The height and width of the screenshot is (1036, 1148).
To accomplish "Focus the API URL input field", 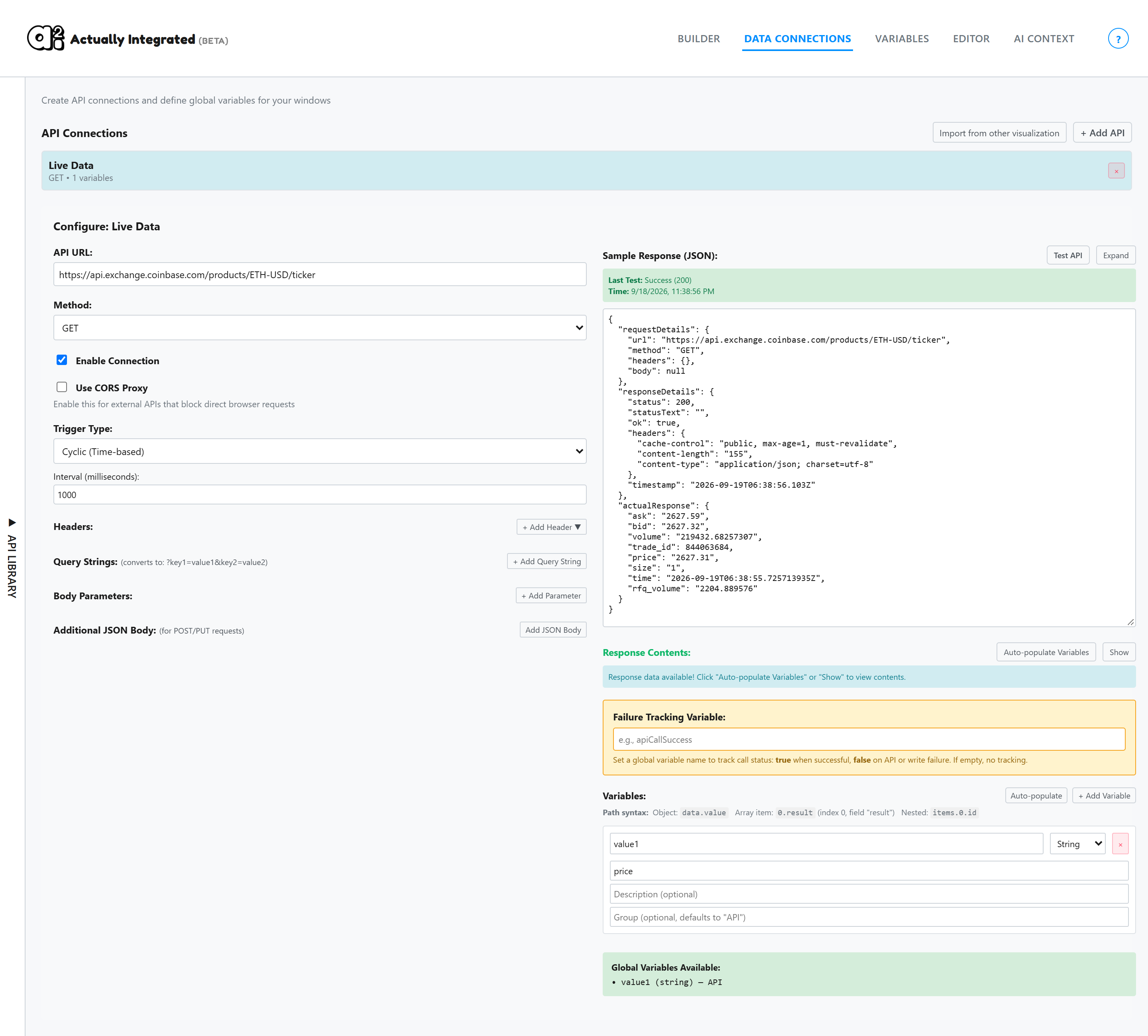I will pos(319,275).
